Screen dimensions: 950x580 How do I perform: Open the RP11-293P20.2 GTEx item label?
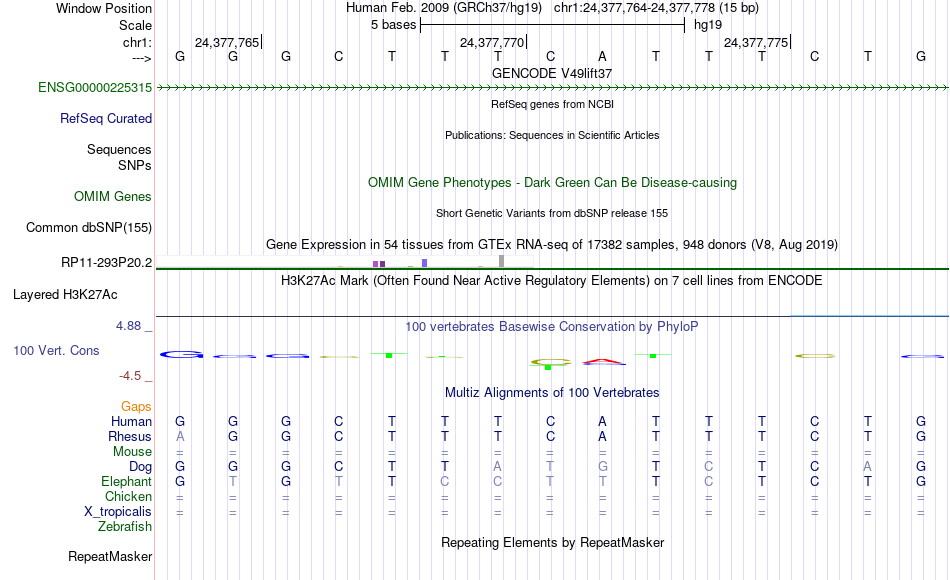pos(106,262)
